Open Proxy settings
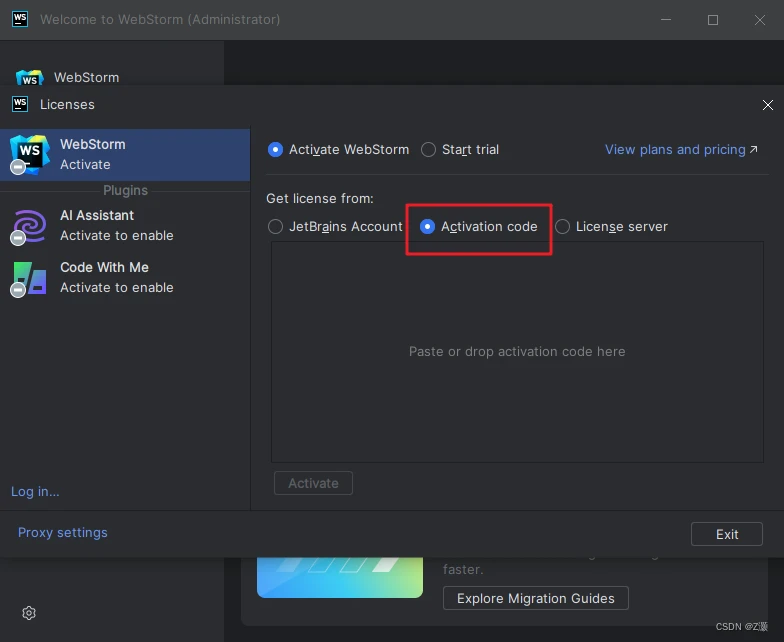This screenshot has width=784, height=642. [x=63, y=533]
